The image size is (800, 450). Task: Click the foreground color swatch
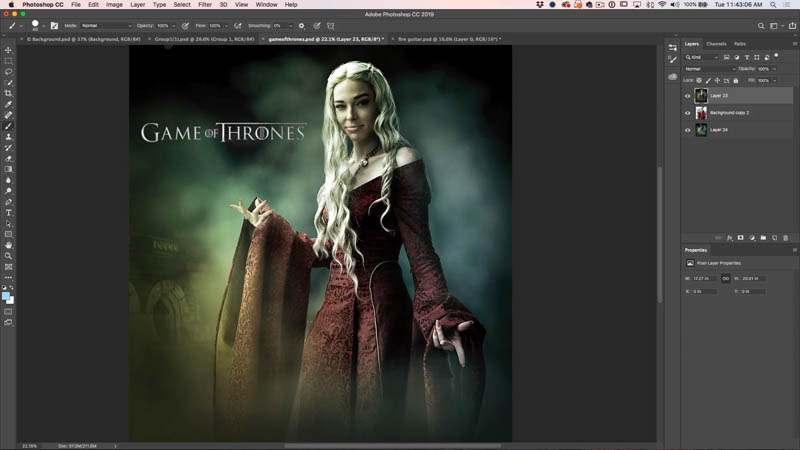(6, 296)
